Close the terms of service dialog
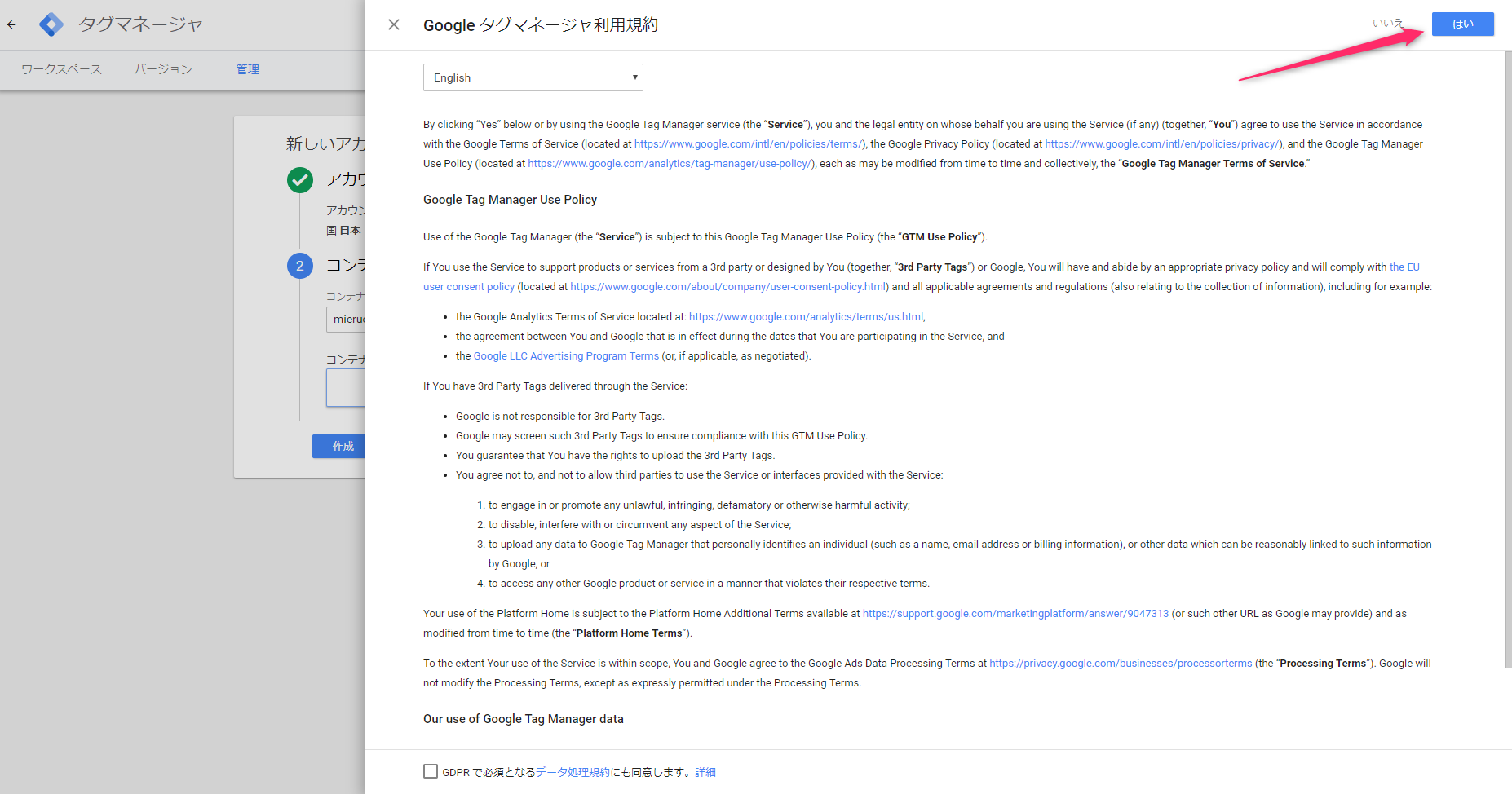Screen dimensions: 1512x794 click(x=394, y=24)
